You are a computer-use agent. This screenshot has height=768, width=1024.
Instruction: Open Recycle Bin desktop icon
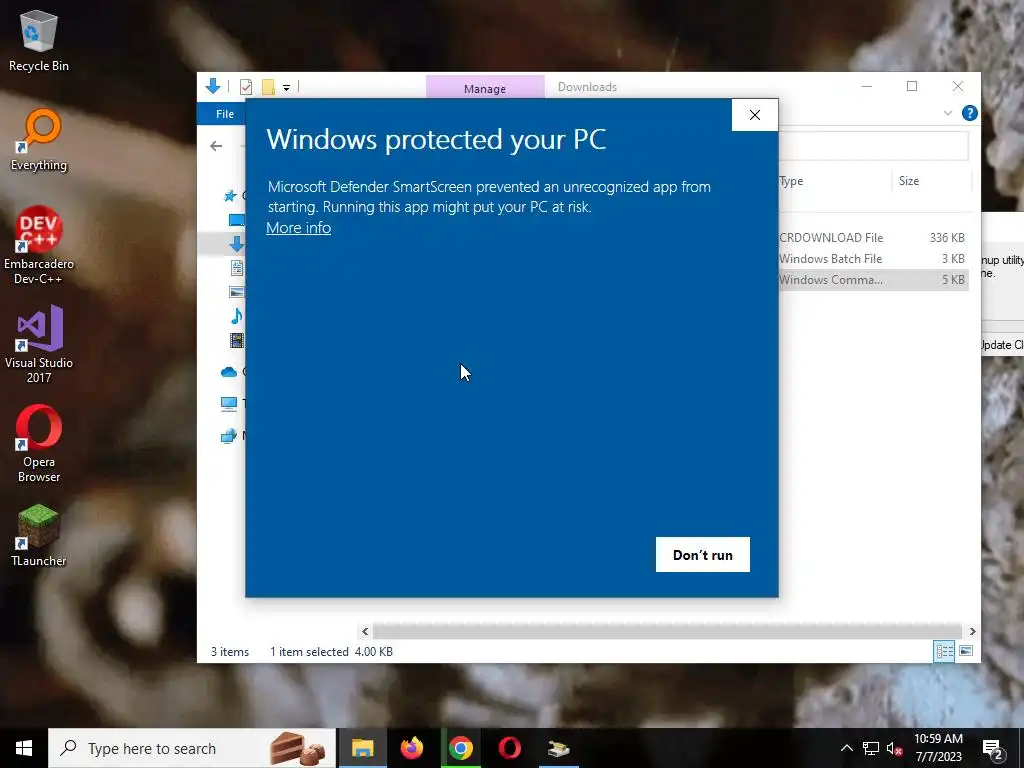tap(39, 40)
